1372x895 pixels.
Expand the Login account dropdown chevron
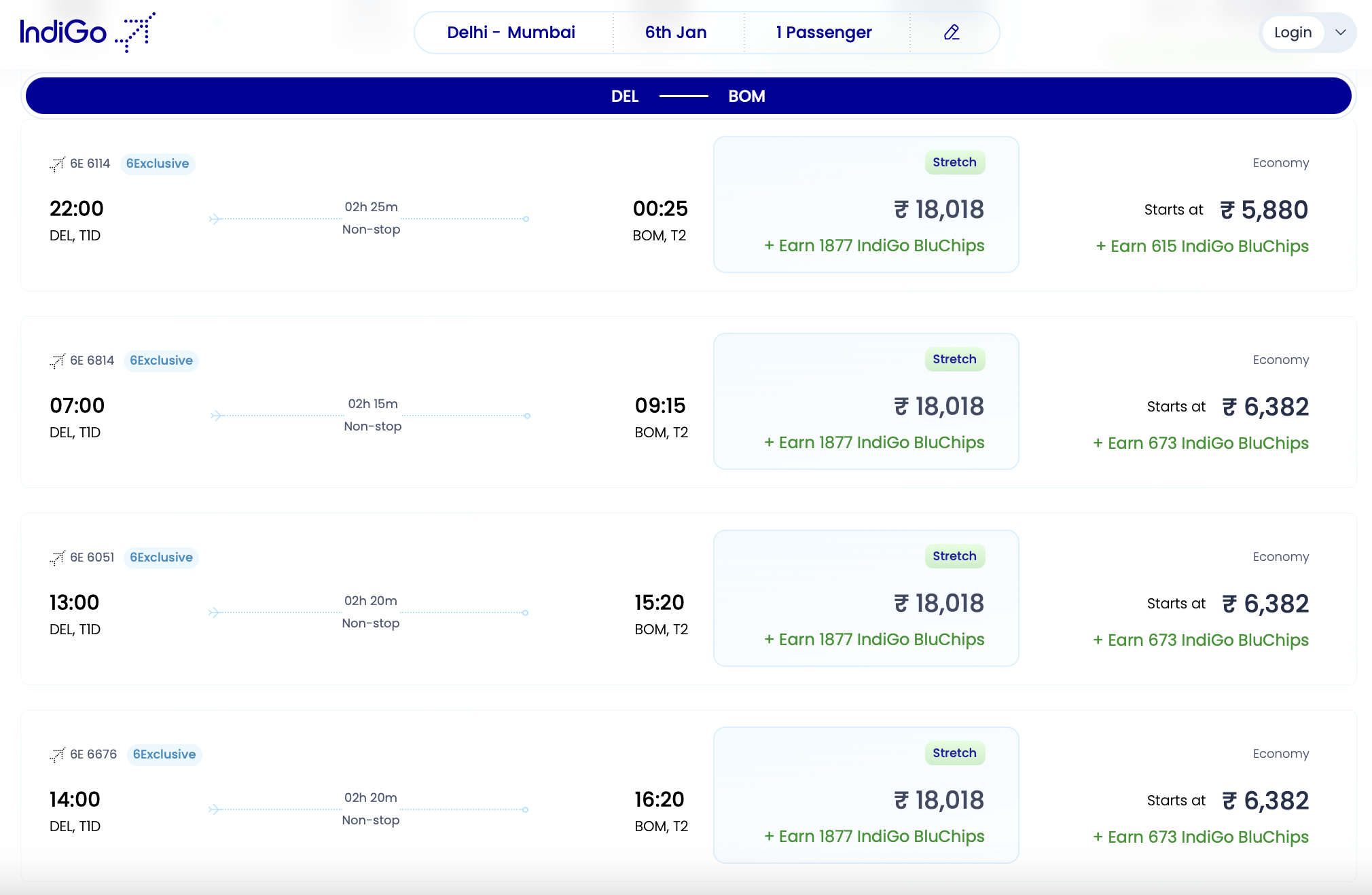pyautogui.click(x=1341, y=32)
